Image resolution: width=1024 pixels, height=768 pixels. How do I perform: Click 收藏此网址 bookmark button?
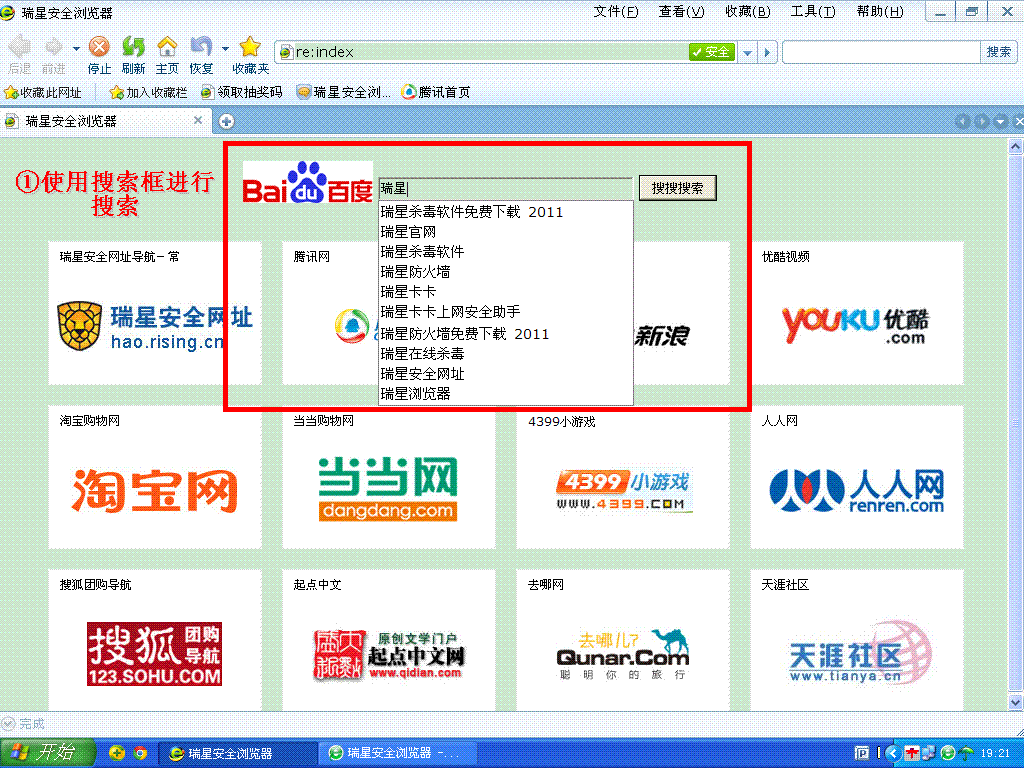[x=43, y=93]
